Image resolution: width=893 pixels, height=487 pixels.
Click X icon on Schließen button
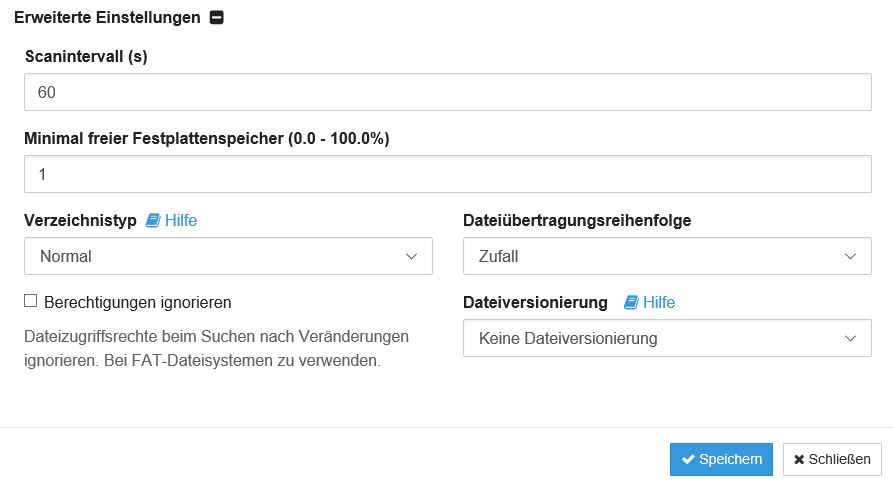[799, 459]
